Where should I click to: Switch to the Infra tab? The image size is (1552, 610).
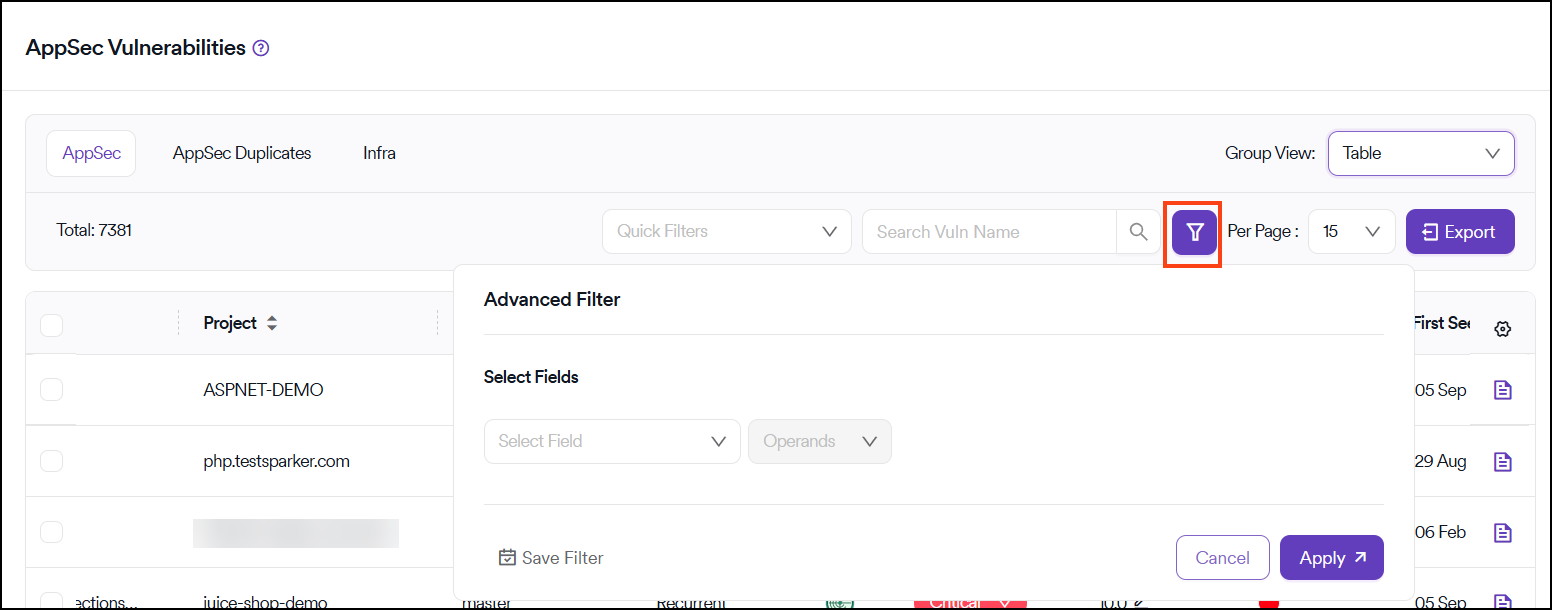click(379, 154)
